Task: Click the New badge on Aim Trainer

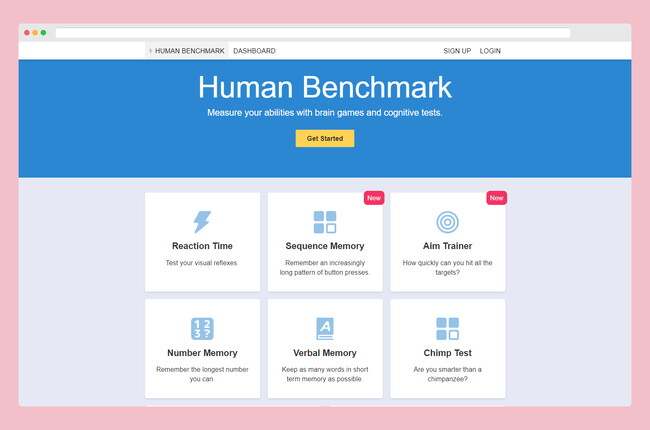Action: point(496,198)
